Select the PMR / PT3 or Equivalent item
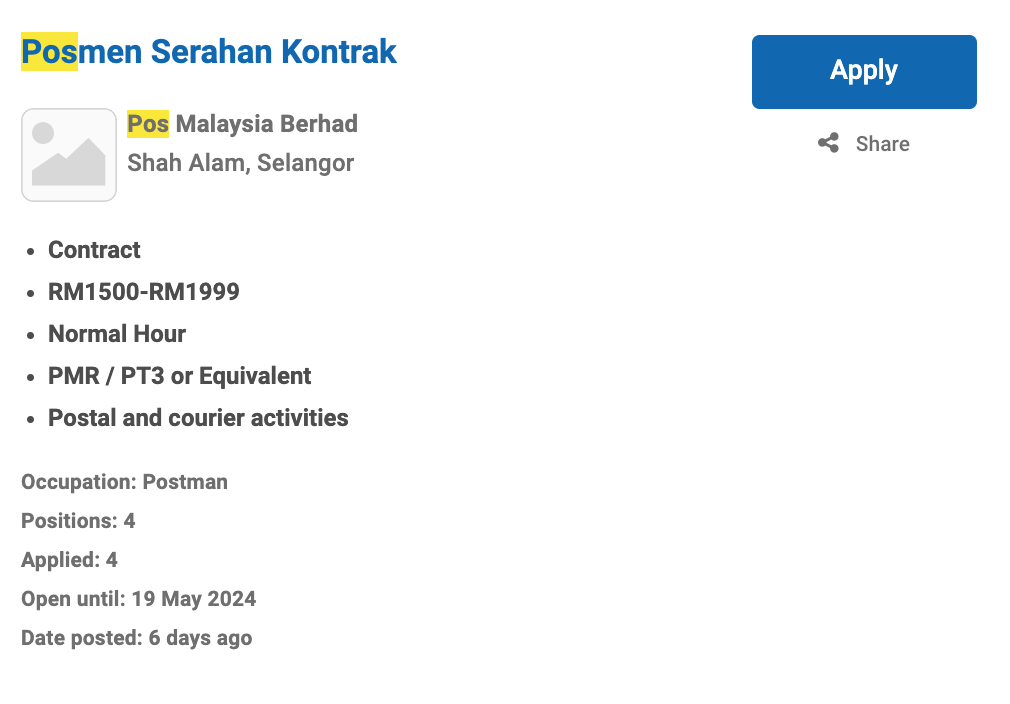 (180, 376)
